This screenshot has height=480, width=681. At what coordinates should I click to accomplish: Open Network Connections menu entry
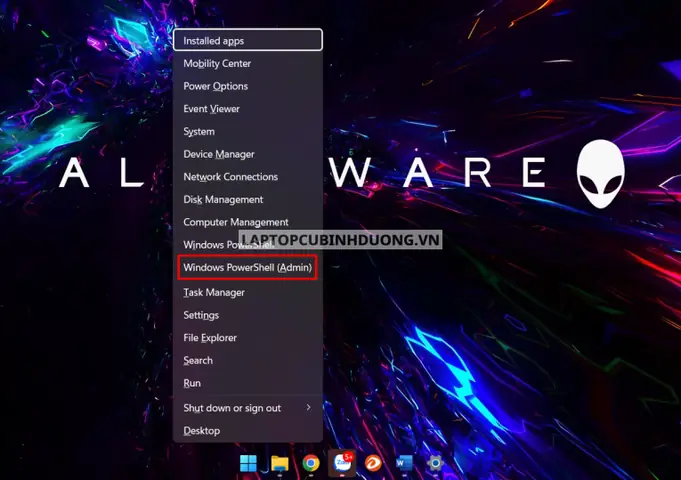tap(248, 177)
